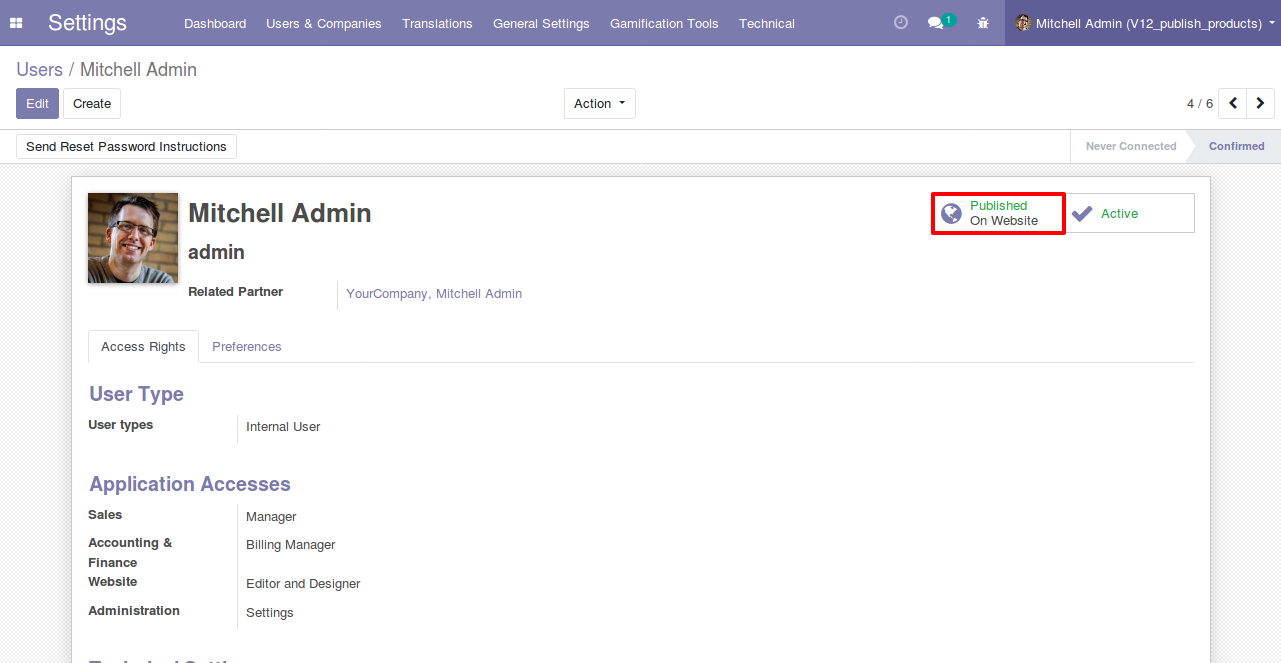Open the conversations chat bubble icon
Screen dimensions: 1281x663
[935, 23]
